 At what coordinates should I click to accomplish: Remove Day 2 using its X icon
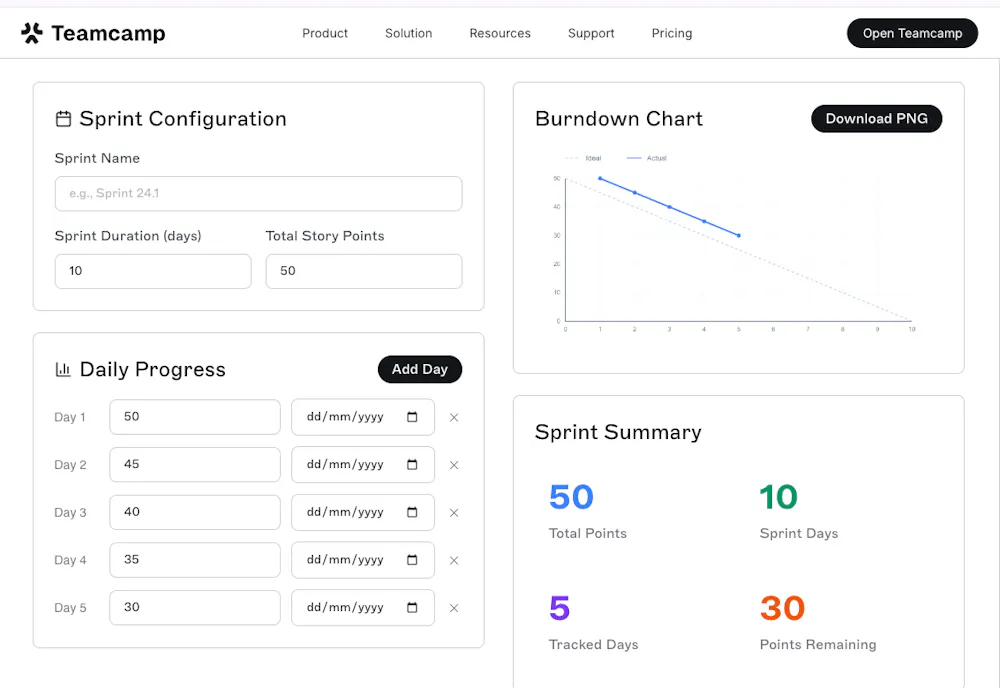pos(454,464)
